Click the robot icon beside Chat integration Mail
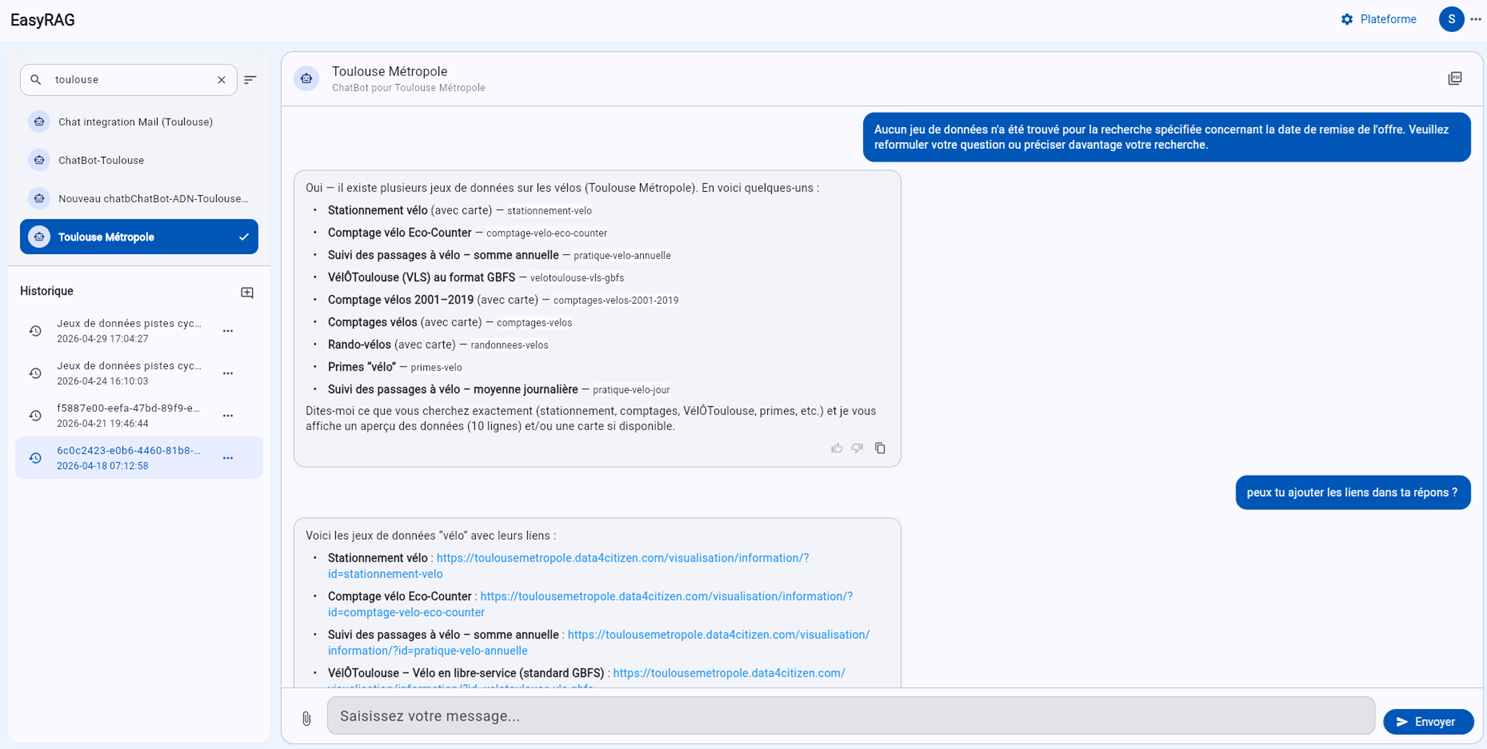 [39, 122]
